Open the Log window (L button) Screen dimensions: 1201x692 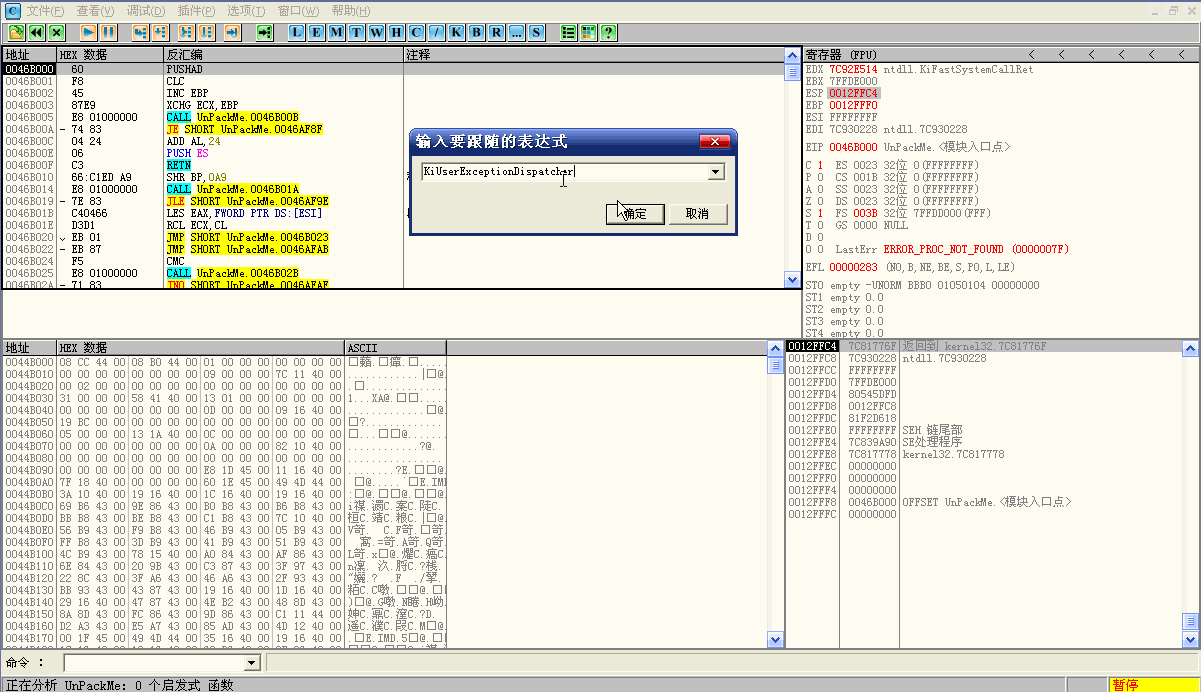point(296,32)
